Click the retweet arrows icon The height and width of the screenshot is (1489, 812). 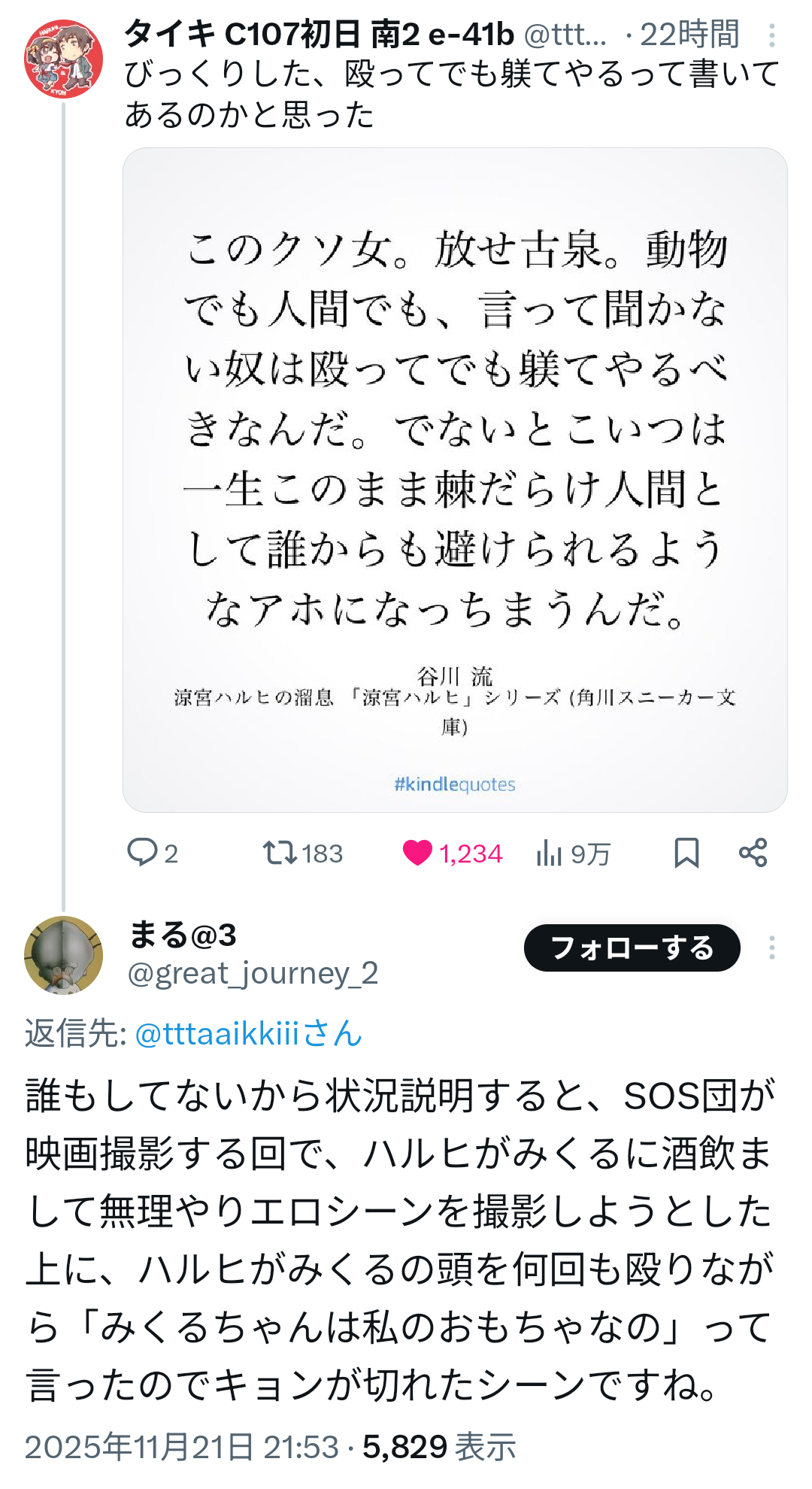pos(279,853)
